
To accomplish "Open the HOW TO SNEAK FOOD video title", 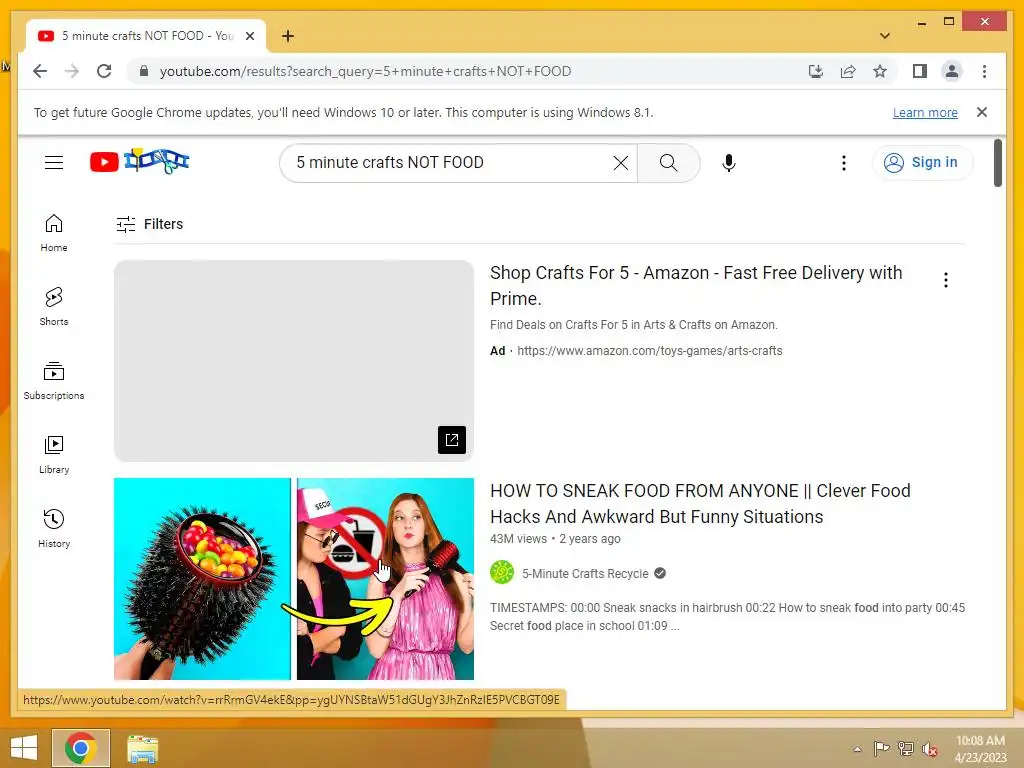I will point(700,504).
